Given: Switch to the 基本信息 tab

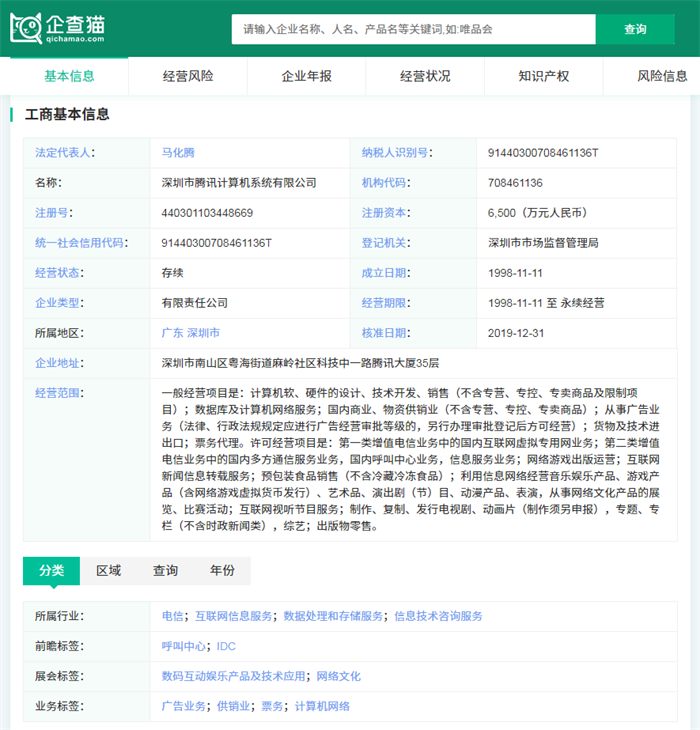Looking at the screenshot, I should click(69, 76).
